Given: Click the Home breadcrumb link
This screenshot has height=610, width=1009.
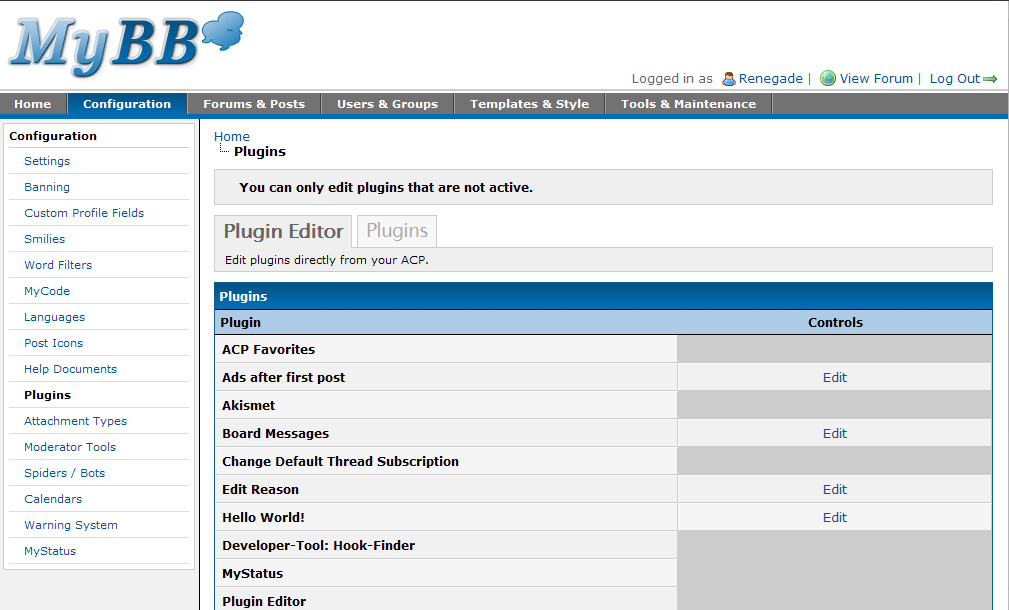Looking at the screenshot, I should click(x=232, y=136).
